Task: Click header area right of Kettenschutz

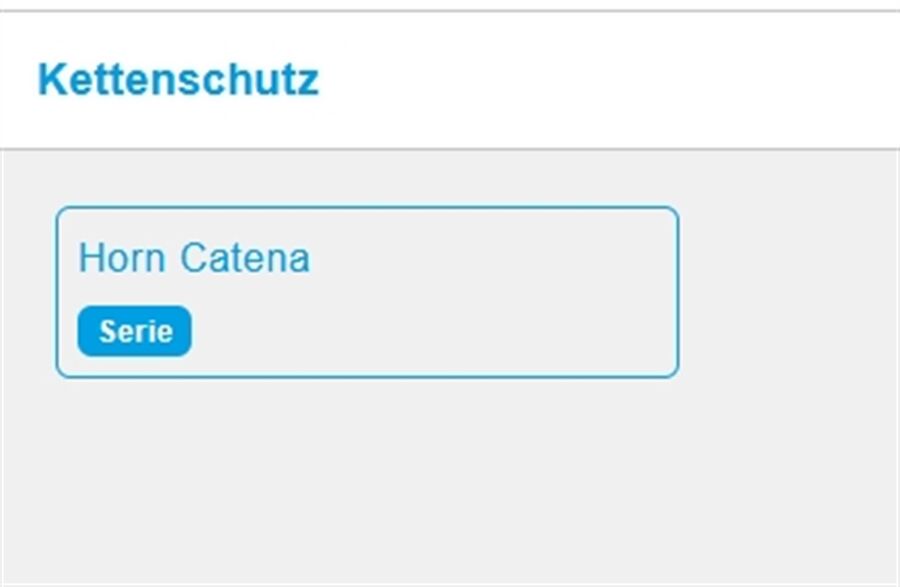Action: point(600,80)
